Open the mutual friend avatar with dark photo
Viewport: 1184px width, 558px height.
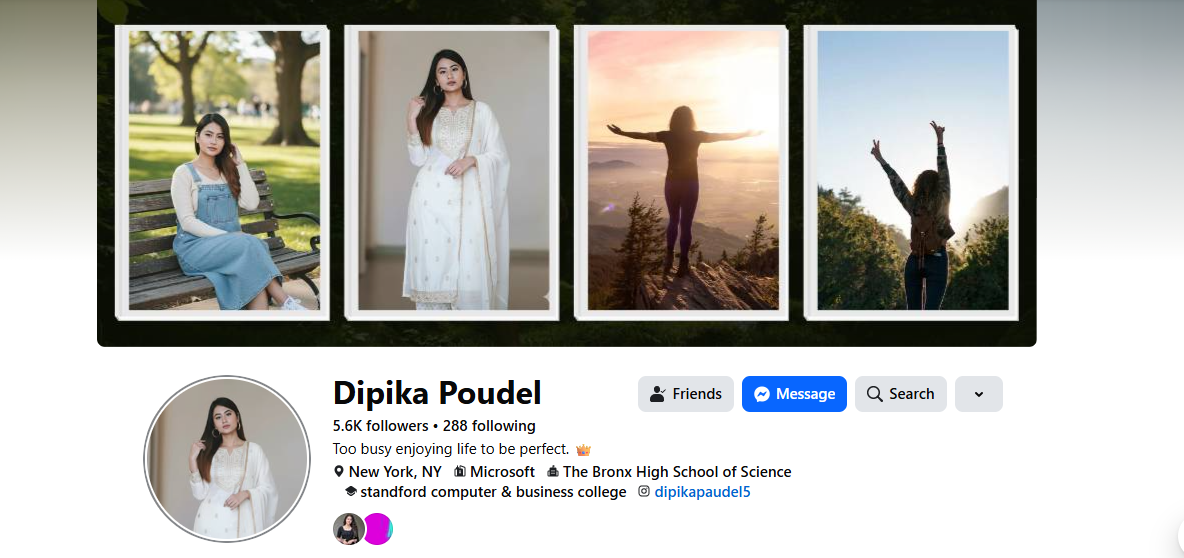click(348, 529)
